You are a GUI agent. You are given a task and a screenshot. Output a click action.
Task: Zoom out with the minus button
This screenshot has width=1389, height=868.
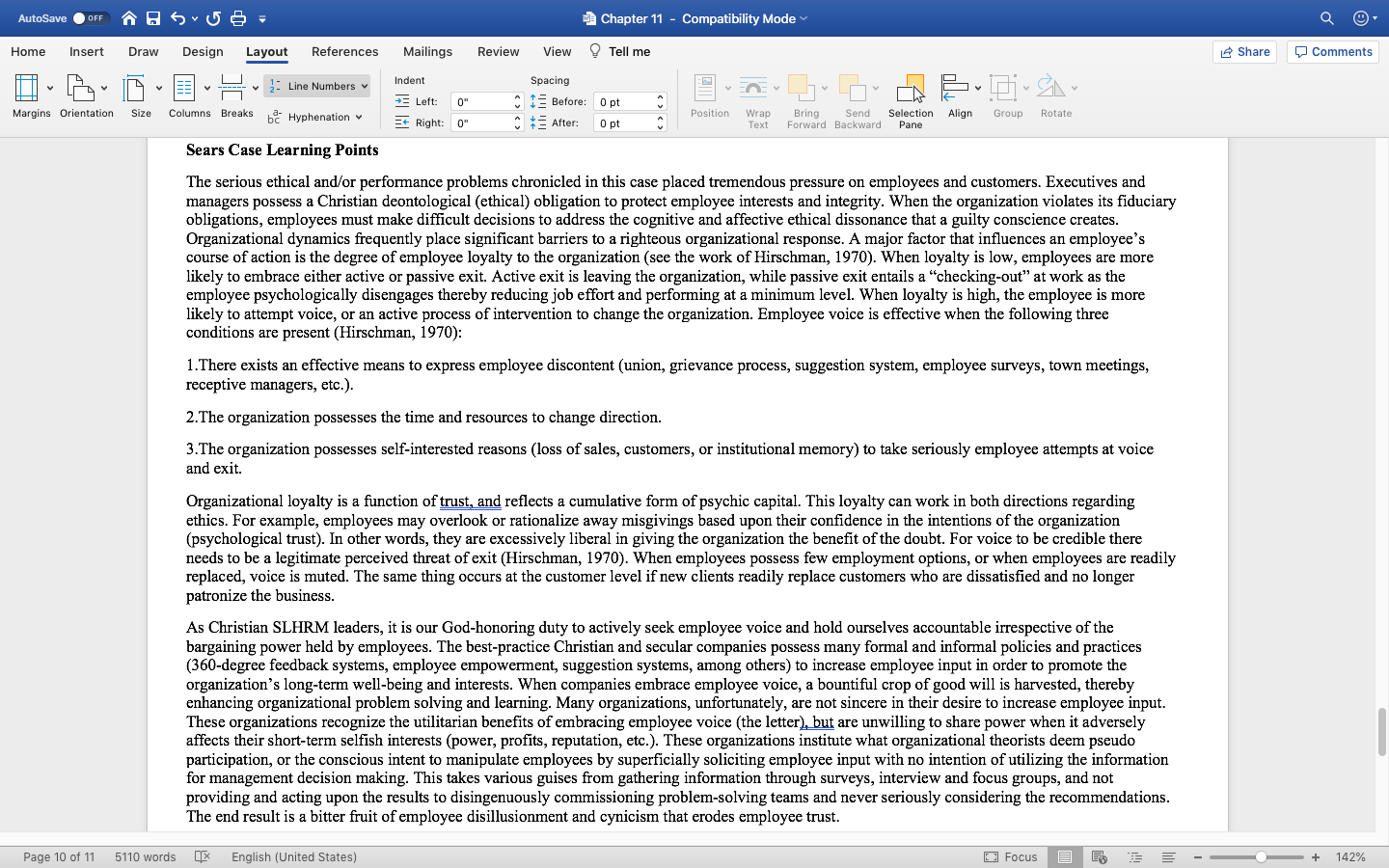(1198, 856)
